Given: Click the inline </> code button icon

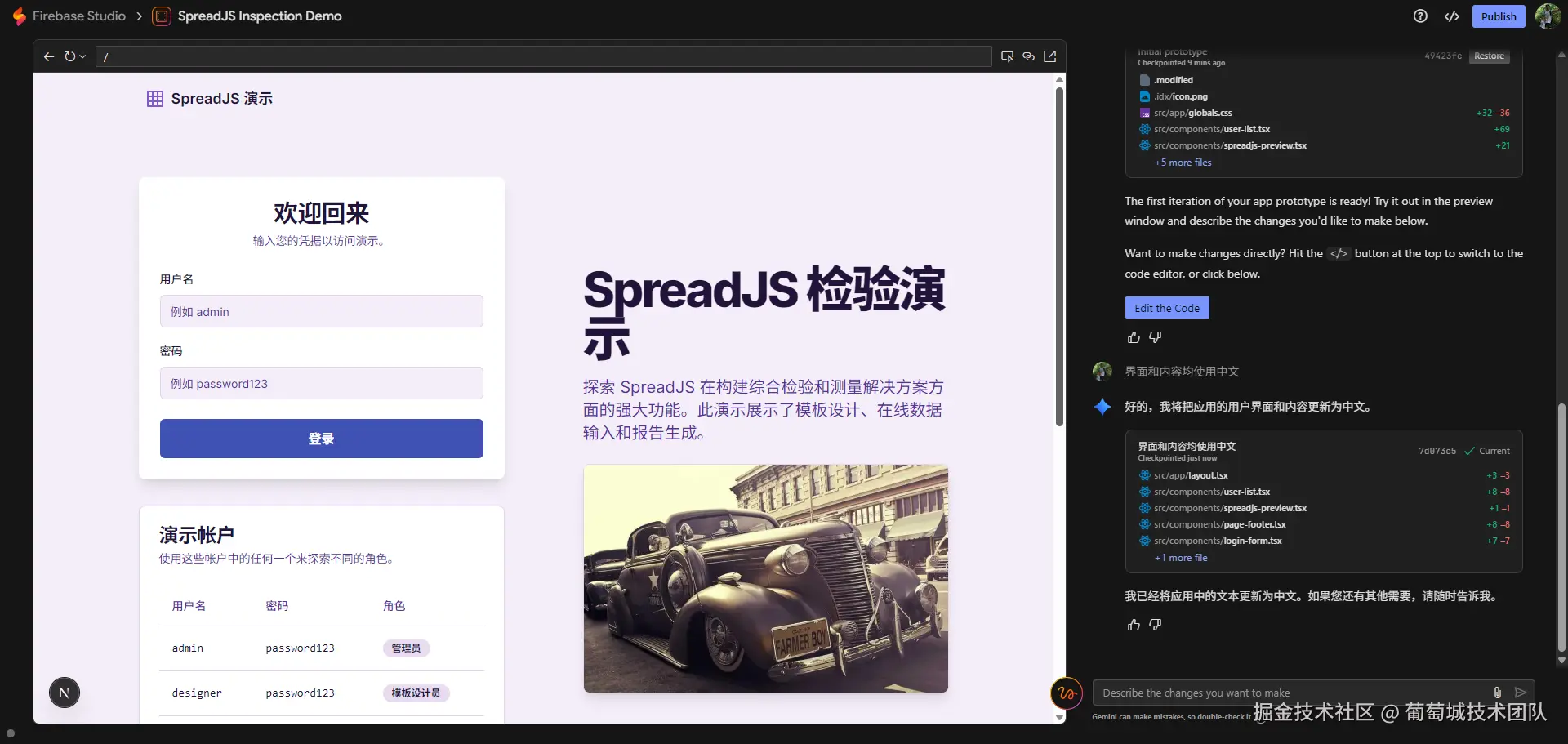Looking at the screenshot, I should [1339, 254].
